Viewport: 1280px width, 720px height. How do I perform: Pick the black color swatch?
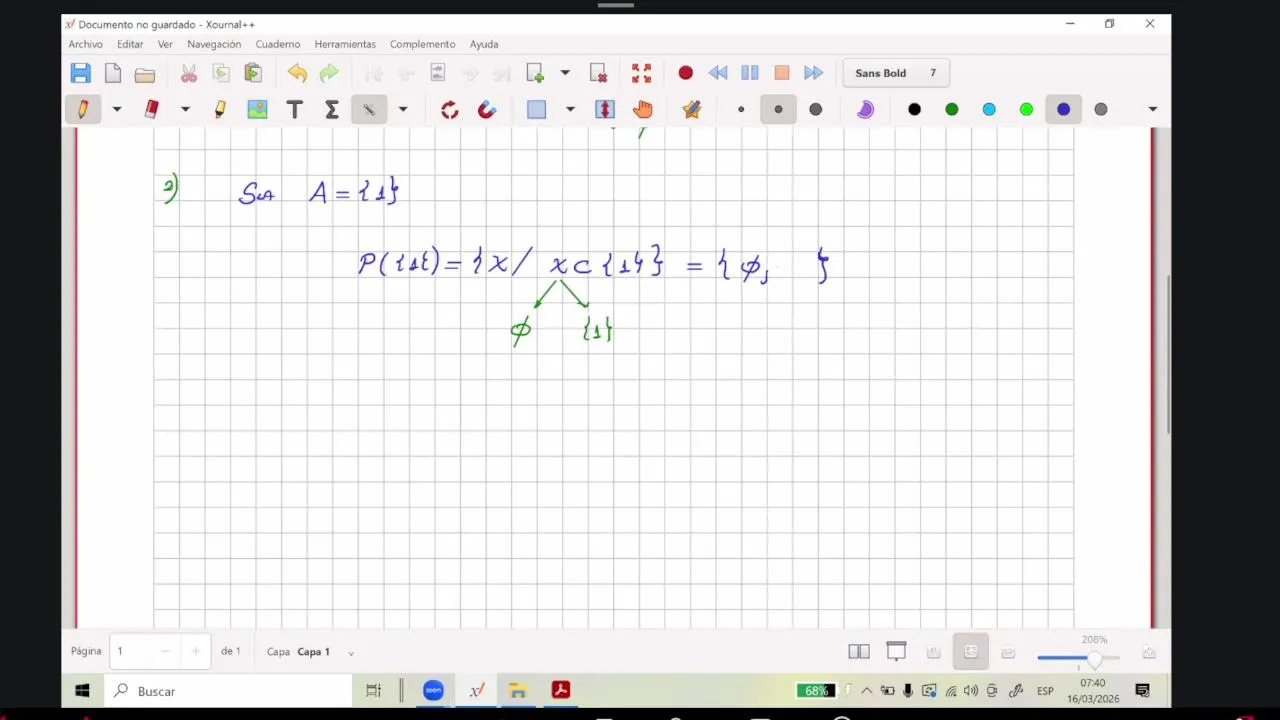point(915,109)
